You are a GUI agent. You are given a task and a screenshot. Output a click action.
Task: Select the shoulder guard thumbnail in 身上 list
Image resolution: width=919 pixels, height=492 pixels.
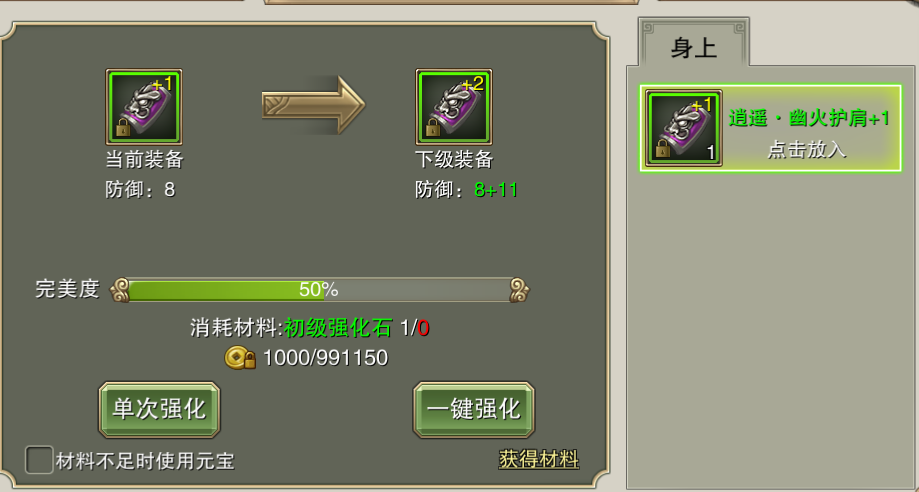(x=684, y=128)
